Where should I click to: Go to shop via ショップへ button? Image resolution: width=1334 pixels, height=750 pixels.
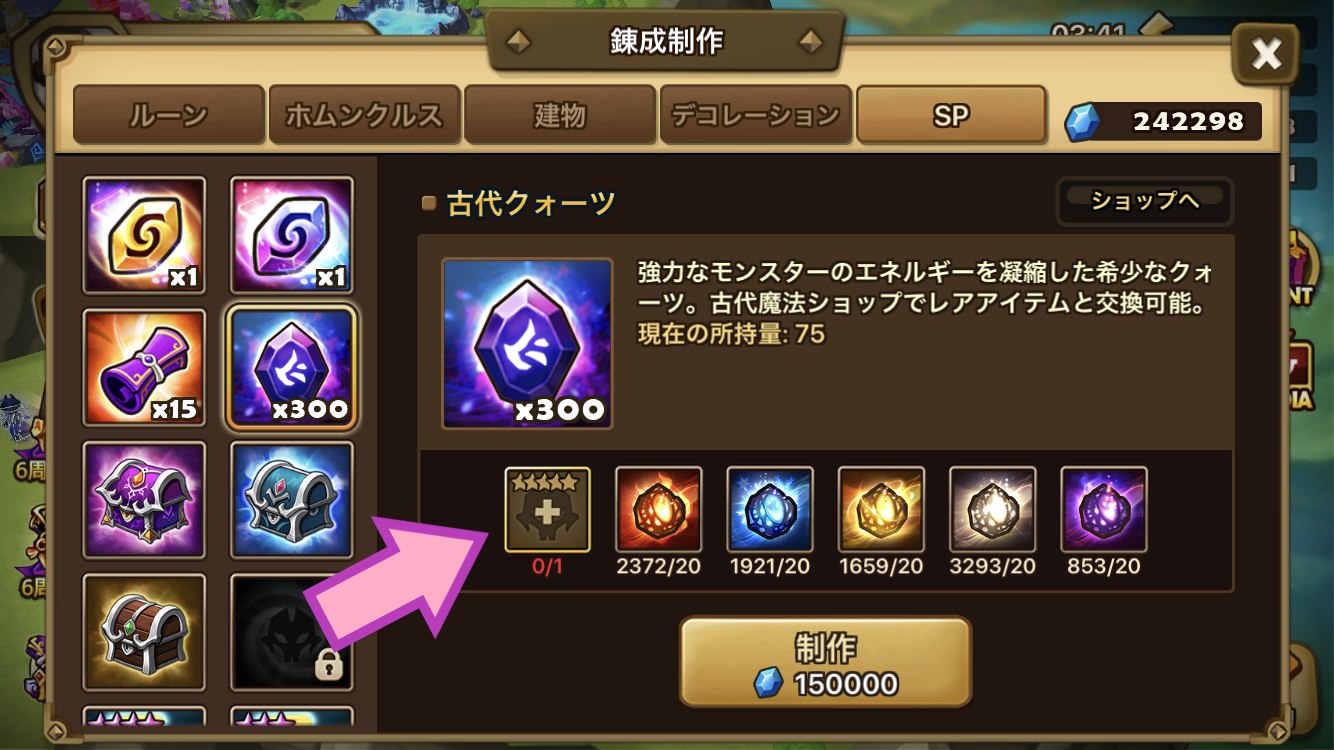(x=1145, y=201)
